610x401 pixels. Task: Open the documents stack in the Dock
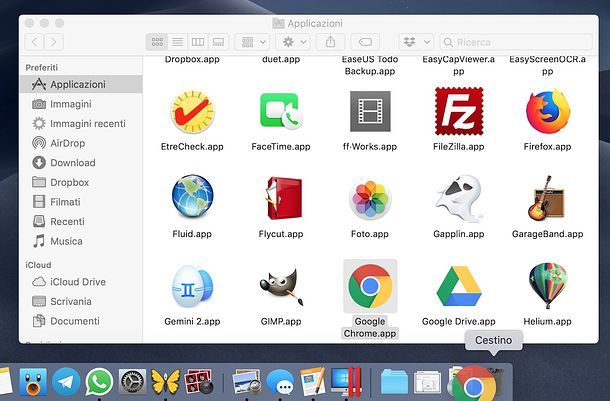tap(427, 382)
